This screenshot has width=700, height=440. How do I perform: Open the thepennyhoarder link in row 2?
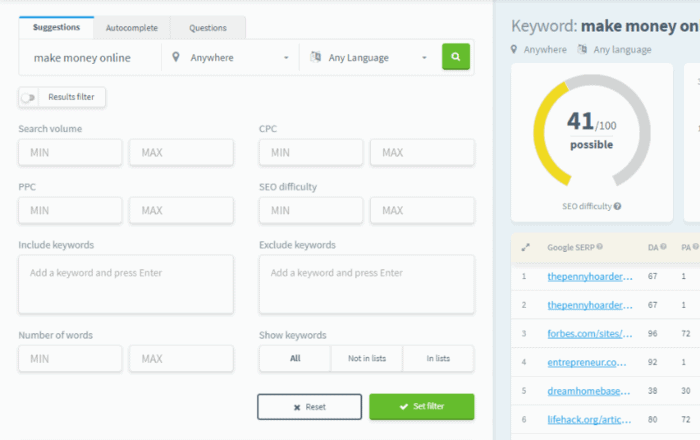[590, 305]
